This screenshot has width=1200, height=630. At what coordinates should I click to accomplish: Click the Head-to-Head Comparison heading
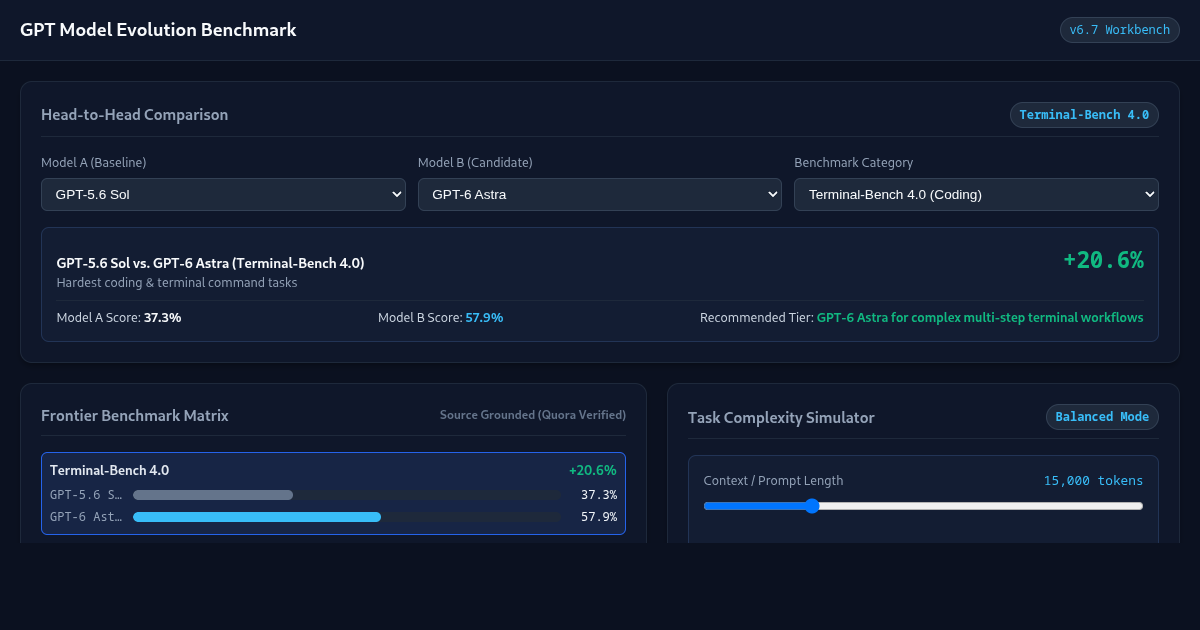click(x=134, y=115)
